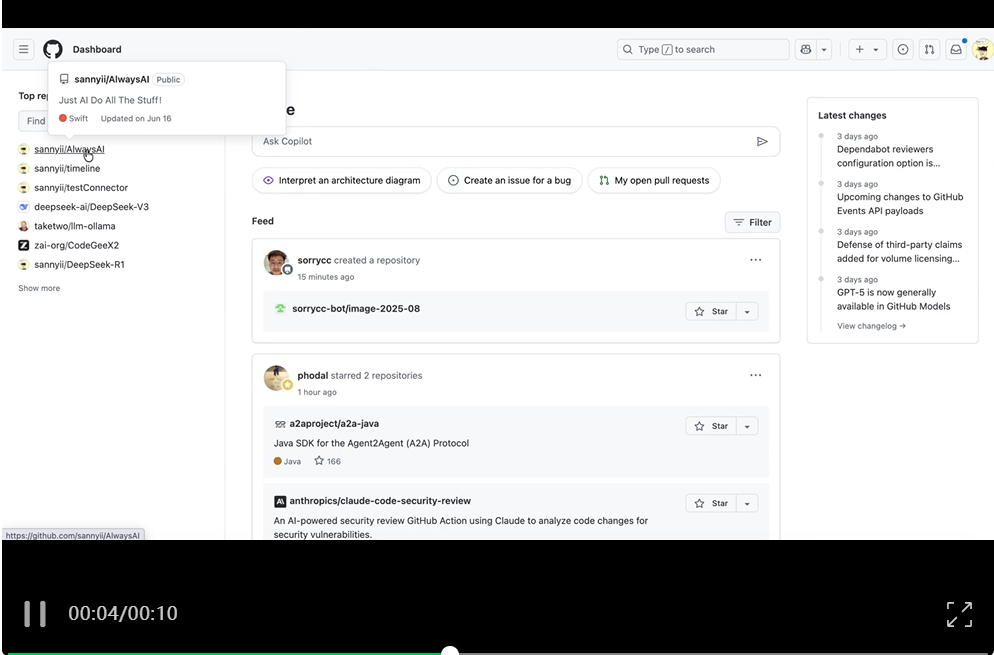The height and width of the screenshot is (655, 994).
Task: Click the send arrow in Ask Copilot
Action: [762, 141]
